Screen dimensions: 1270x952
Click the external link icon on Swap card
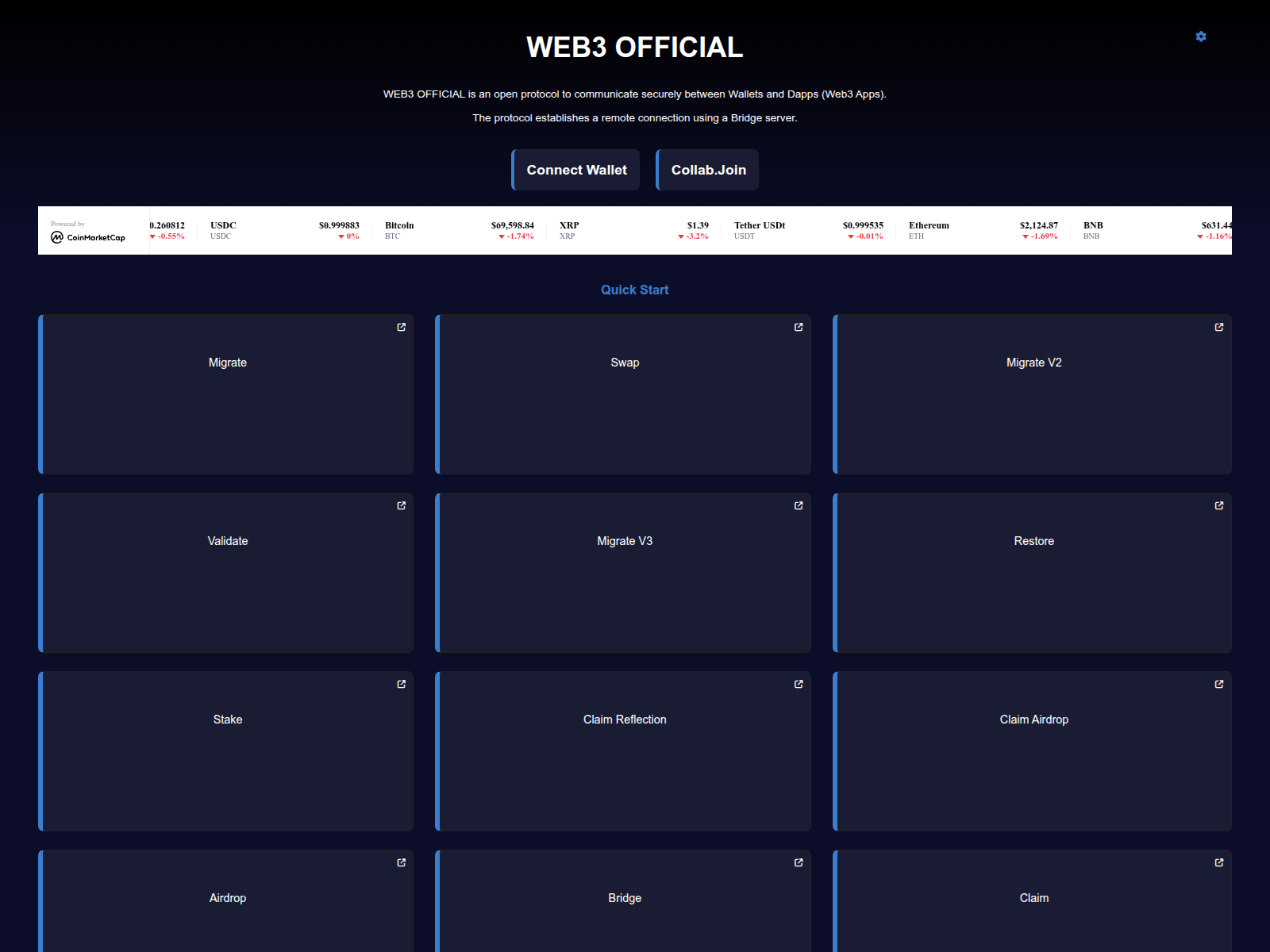[x=799, y=327]
